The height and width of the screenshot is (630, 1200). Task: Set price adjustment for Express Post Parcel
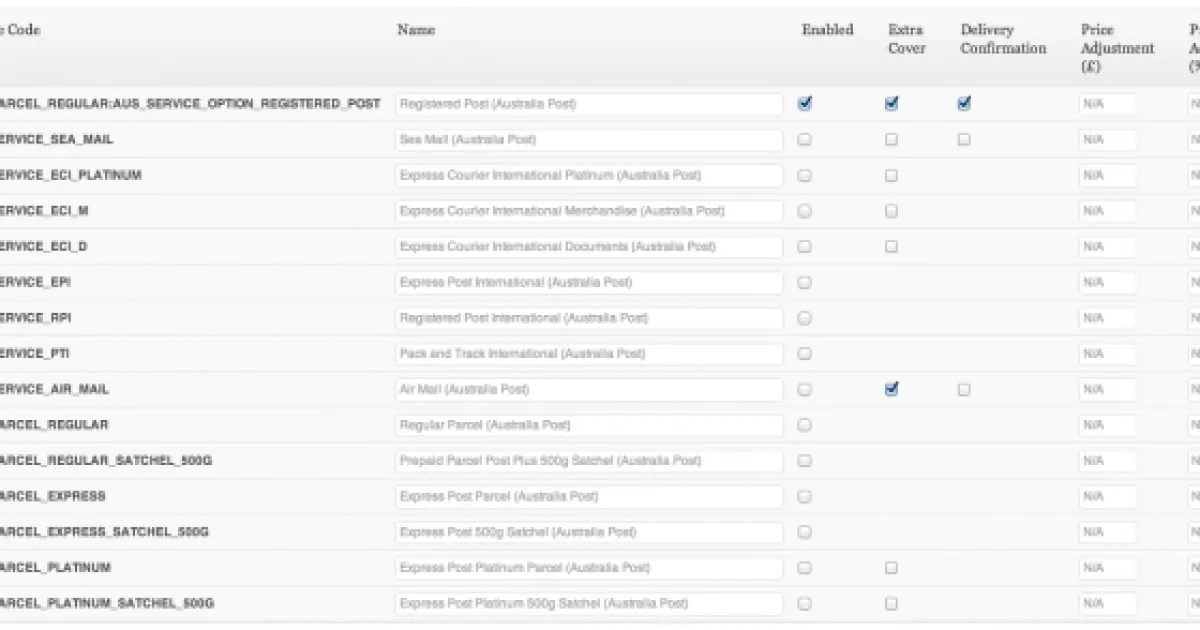1107,497
